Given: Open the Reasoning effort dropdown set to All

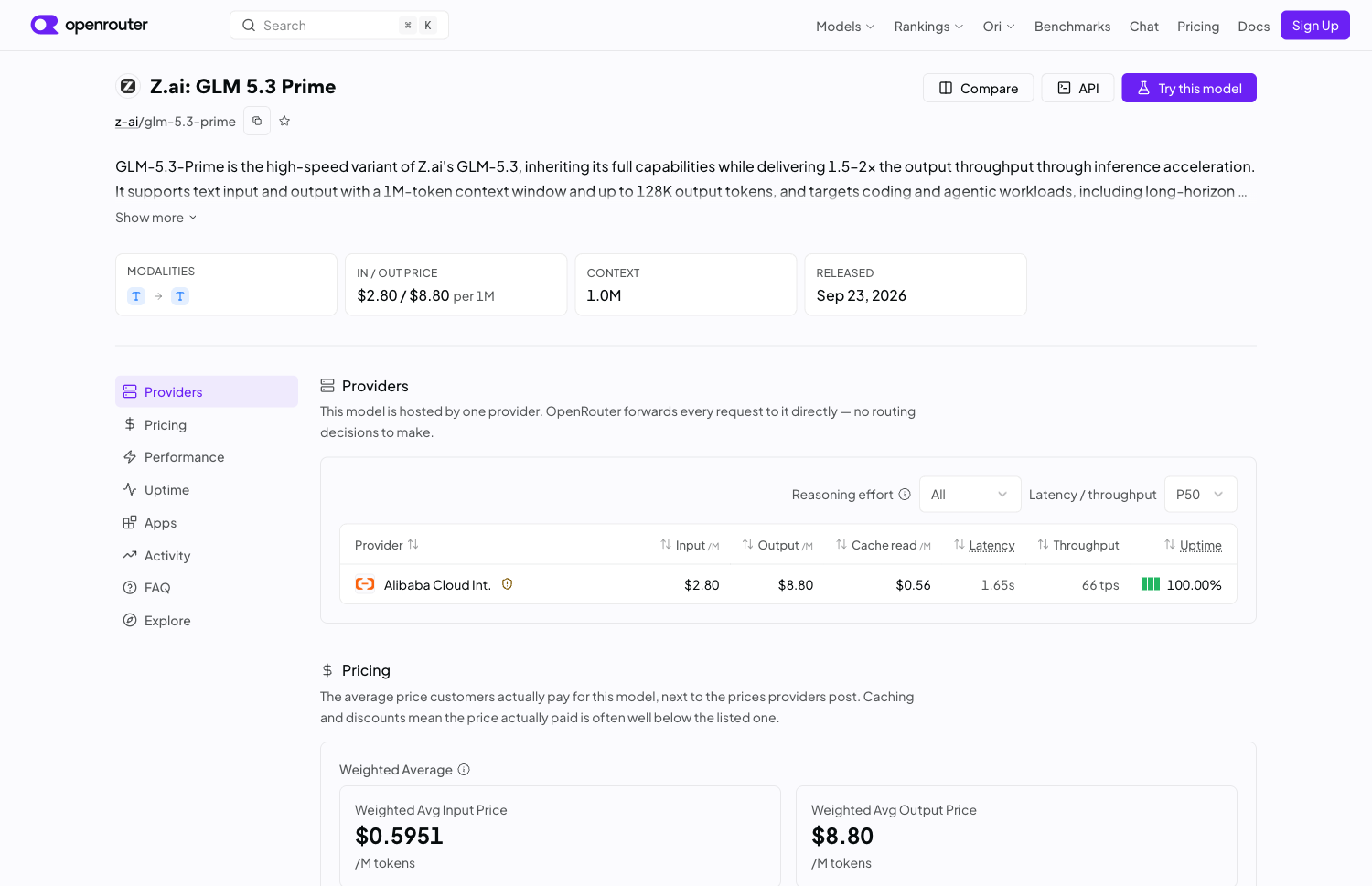Looking at the screenshot, I should [x=970, y=495].
